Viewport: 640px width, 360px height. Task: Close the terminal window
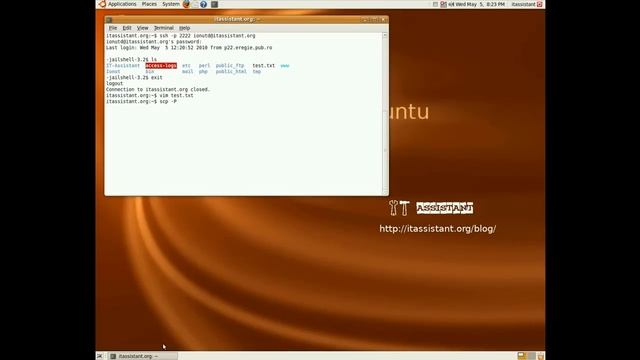coord(383,20)
